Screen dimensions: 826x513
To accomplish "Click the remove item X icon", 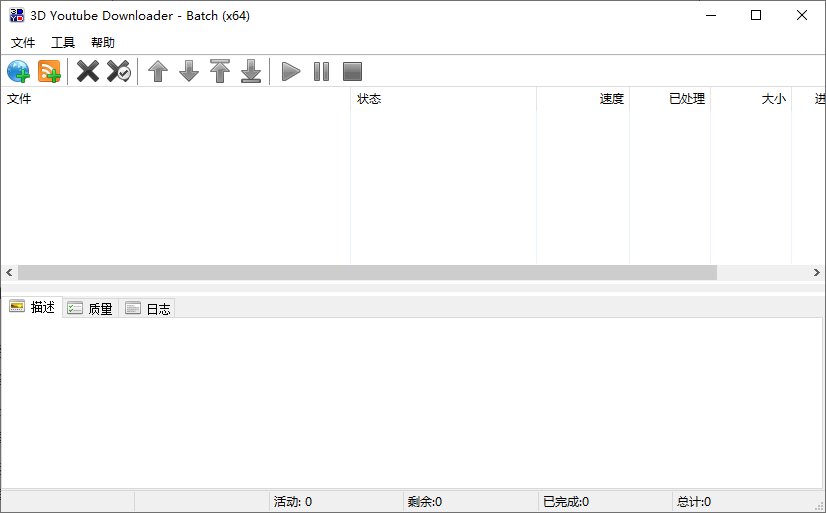I will pyautogui.click(x=88, y=71).
